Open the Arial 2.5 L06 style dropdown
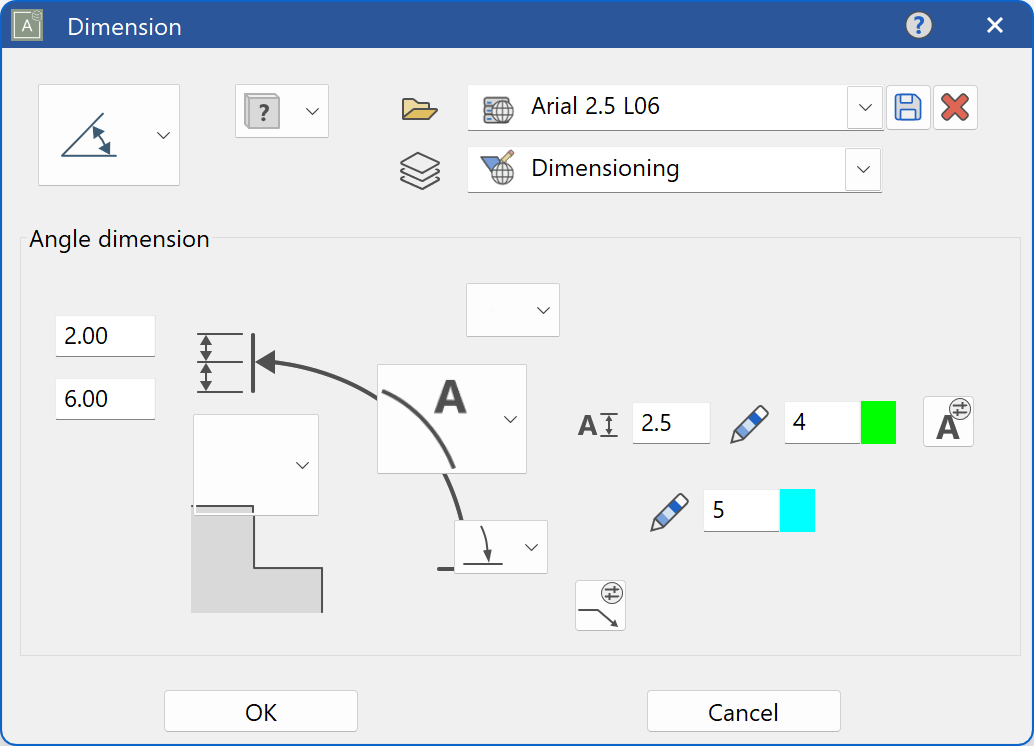1034x746 pixels. click(x=864, y=107)
